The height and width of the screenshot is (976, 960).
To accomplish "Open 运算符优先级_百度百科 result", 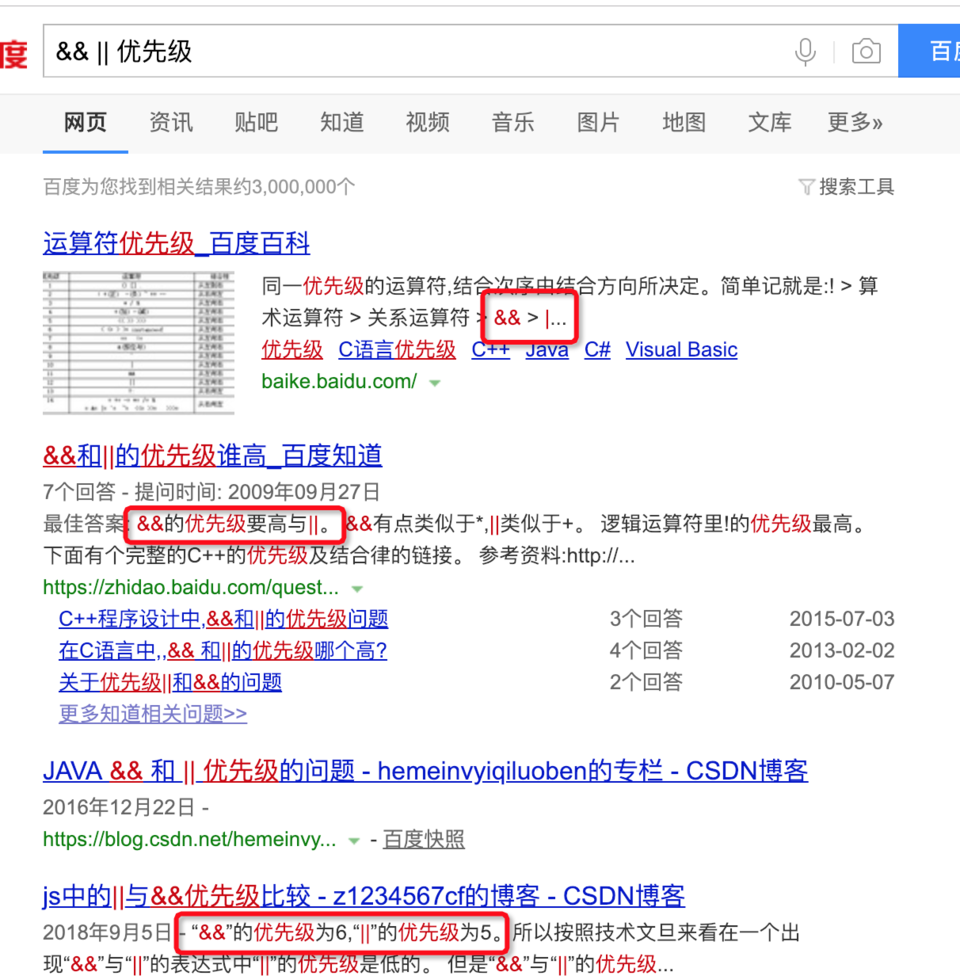I will [x=176, y=243].
